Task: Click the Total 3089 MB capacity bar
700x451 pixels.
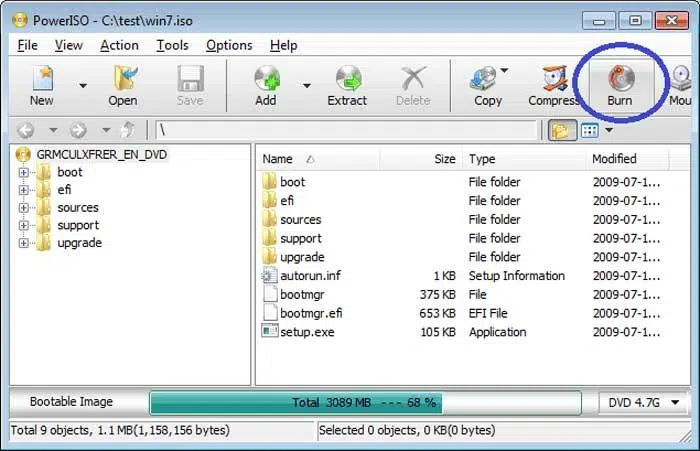Action: [x=366, y=403]
